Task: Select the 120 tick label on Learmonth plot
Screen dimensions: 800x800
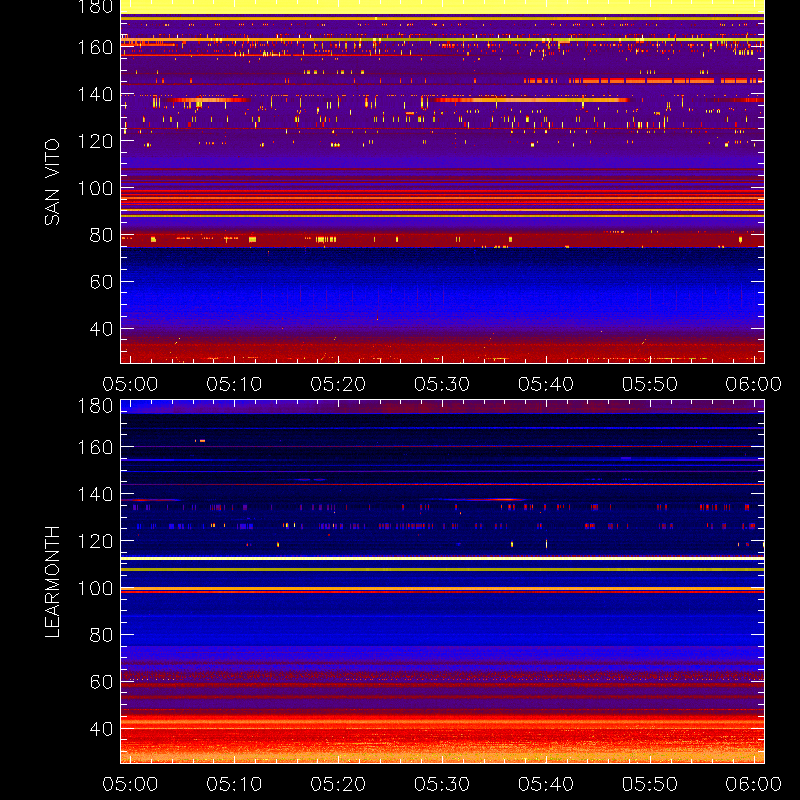Action: point(95,541)
